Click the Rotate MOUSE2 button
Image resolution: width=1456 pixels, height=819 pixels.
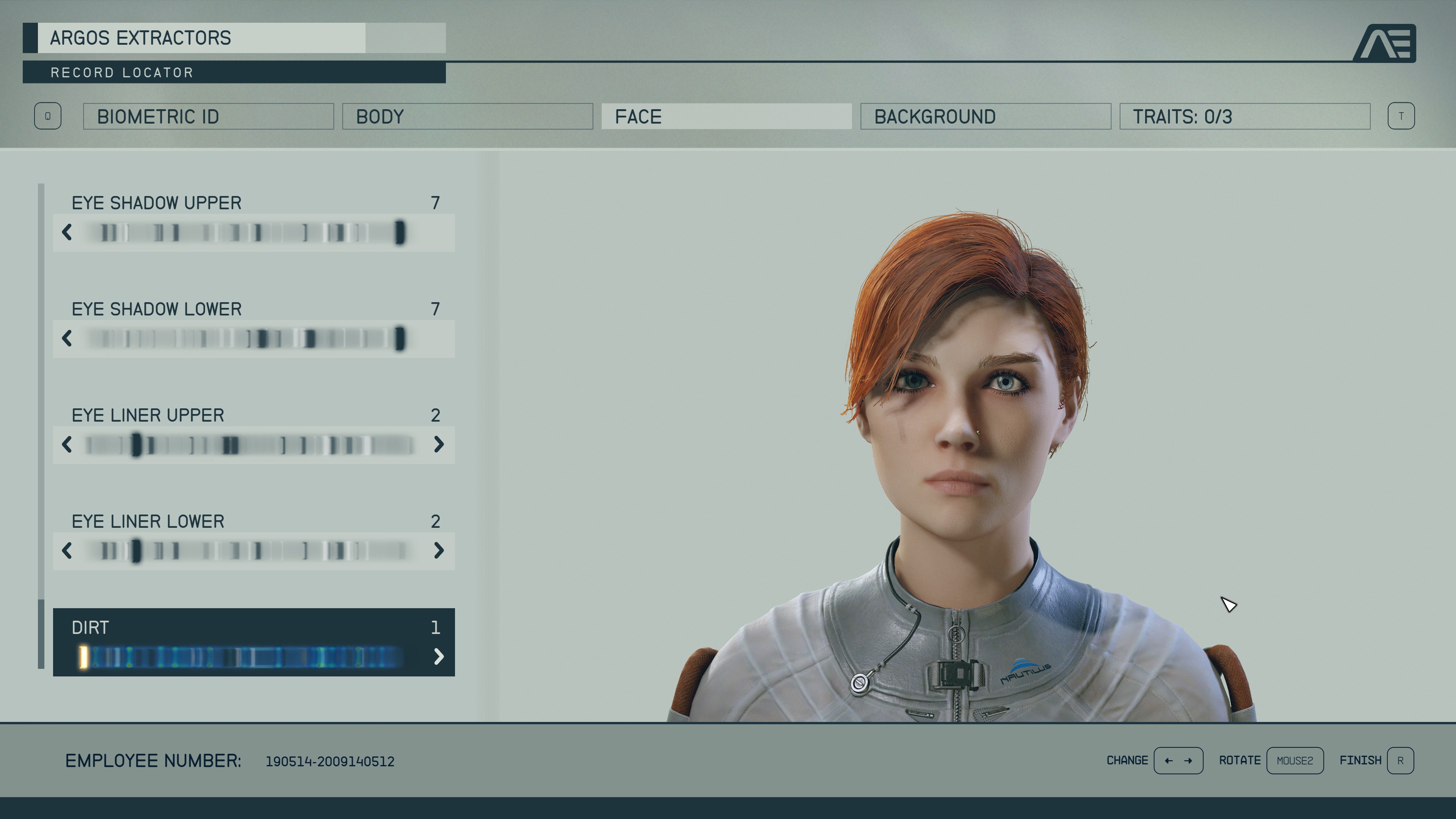[x=1294, y=761]
